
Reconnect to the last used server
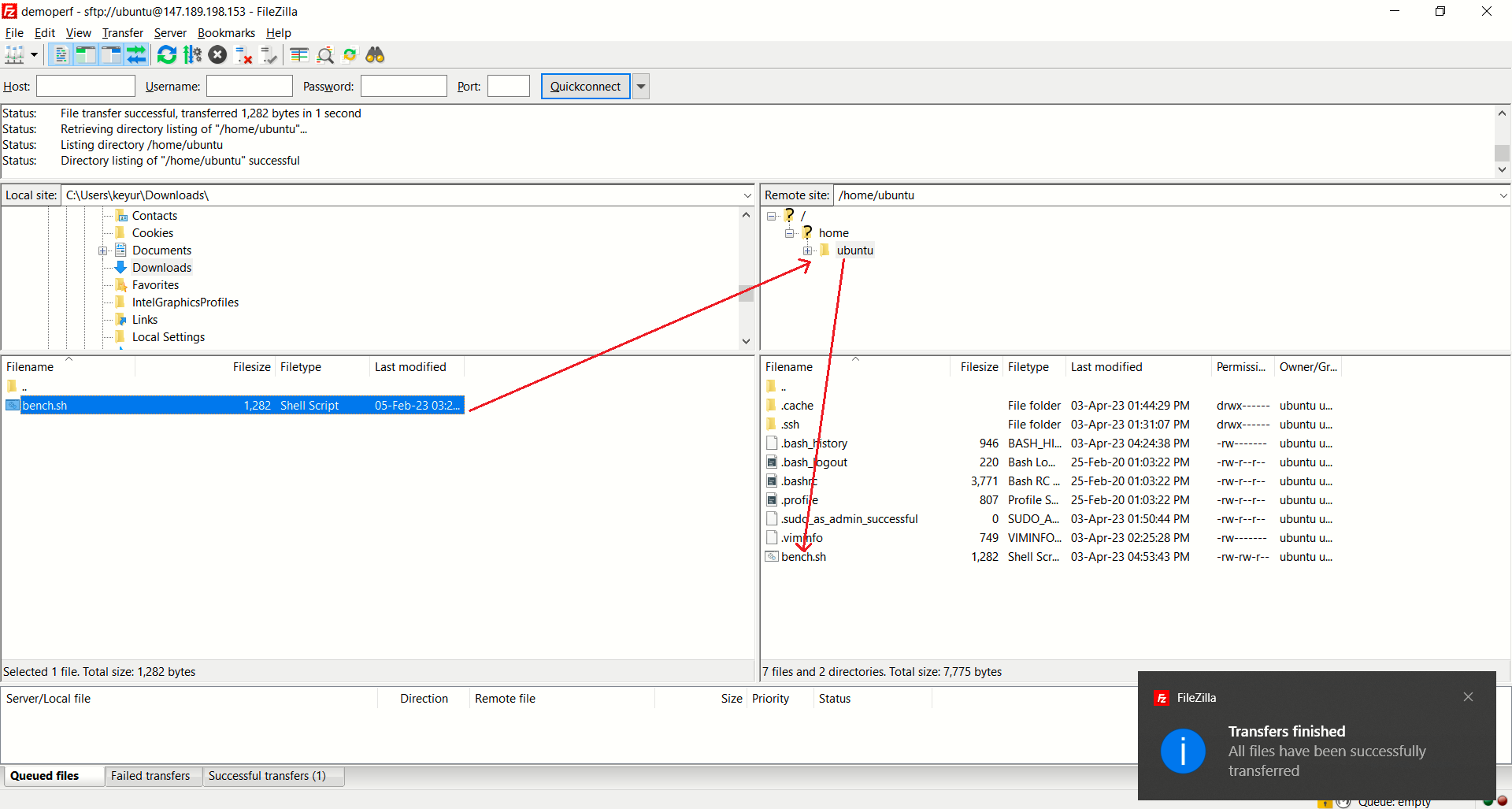269,55
